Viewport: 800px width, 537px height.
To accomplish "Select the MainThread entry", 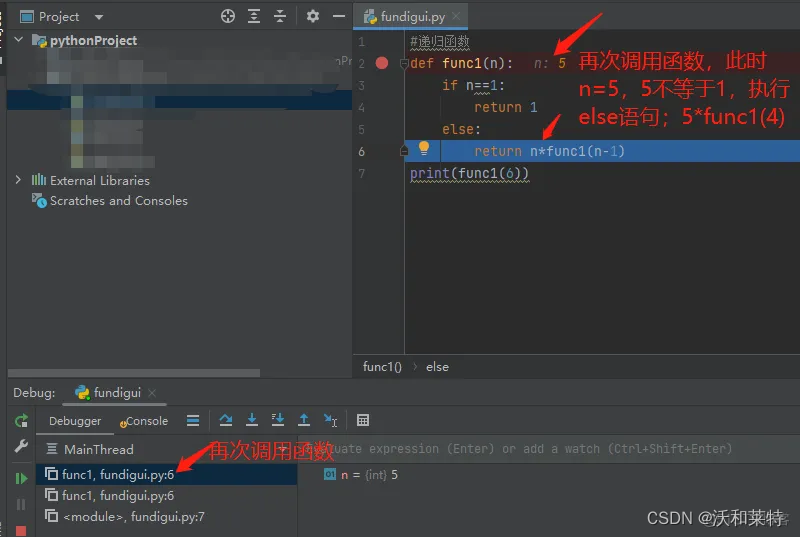I will pyautogui.click(x=98, y=449).
